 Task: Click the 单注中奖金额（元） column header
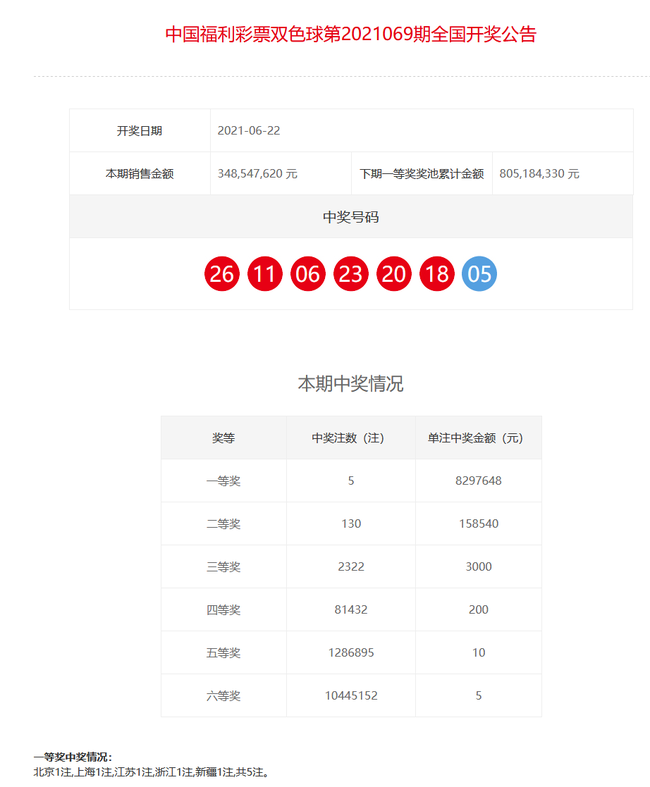(478, 438)
